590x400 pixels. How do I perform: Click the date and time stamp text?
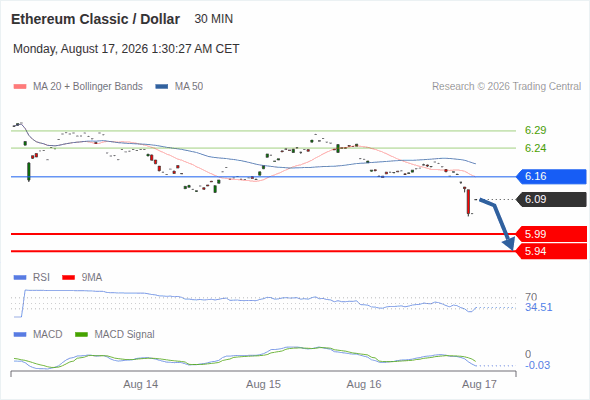pos(126,49)
